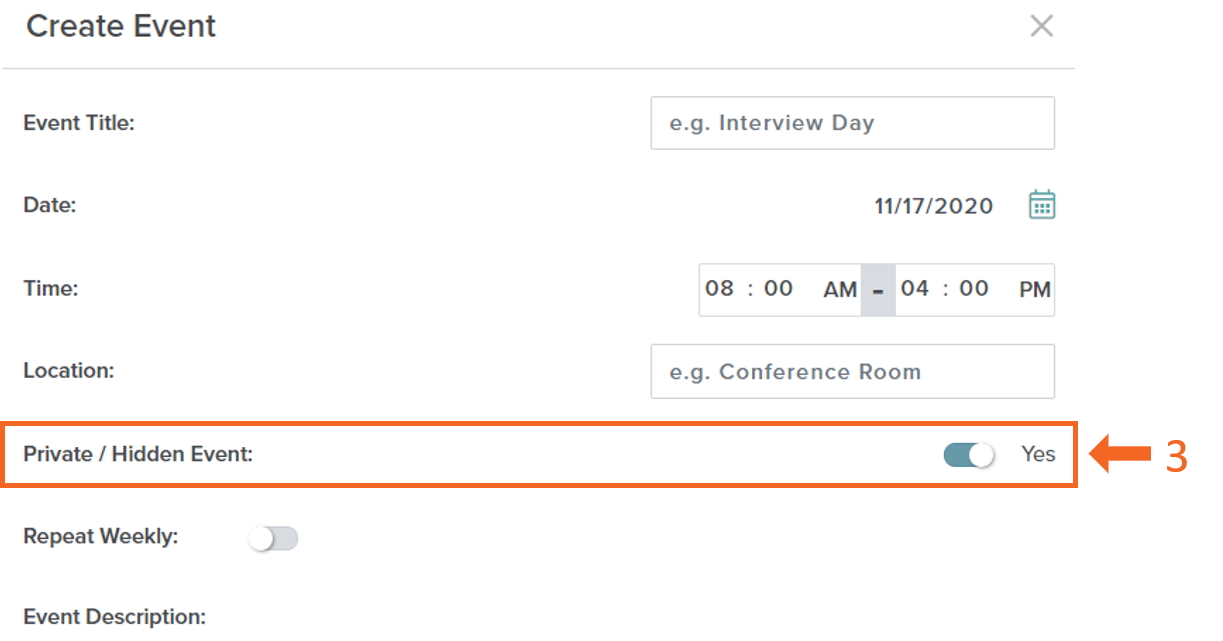Click the Create Event heading
The width and height of the screenshot is (1223, 641).
tap(121, 26)
